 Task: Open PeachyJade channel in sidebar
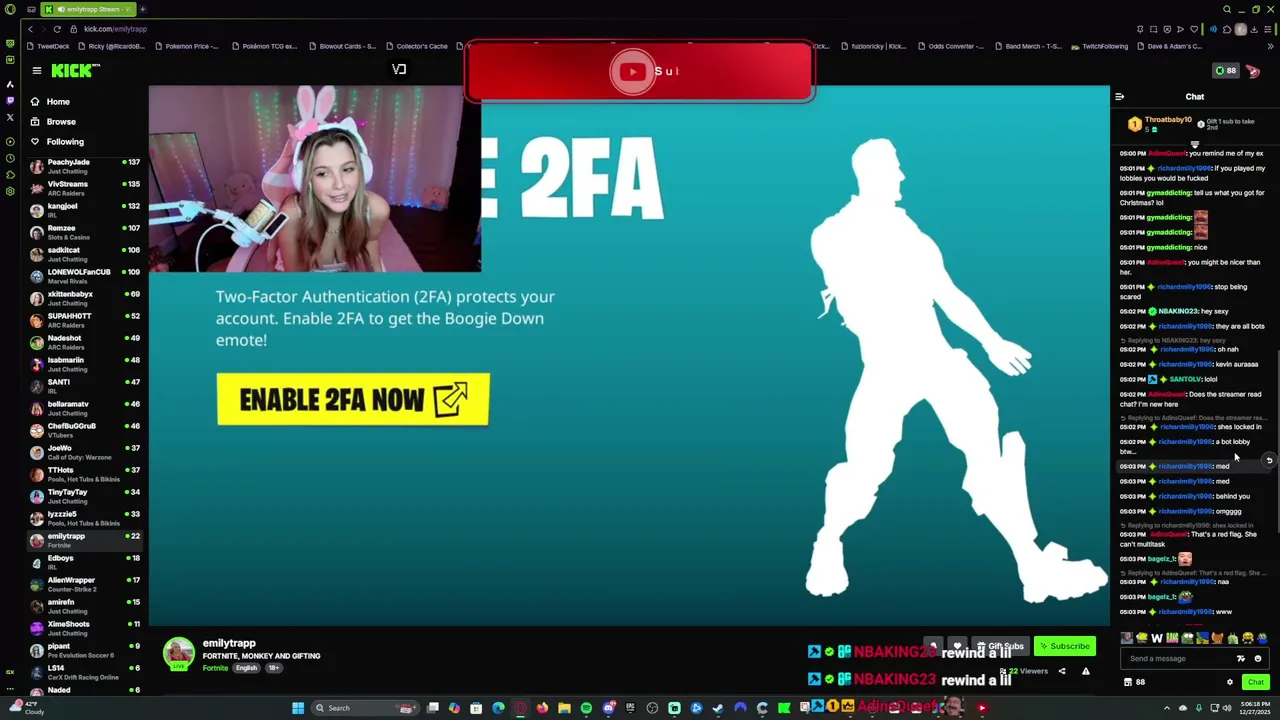(85, 166)
